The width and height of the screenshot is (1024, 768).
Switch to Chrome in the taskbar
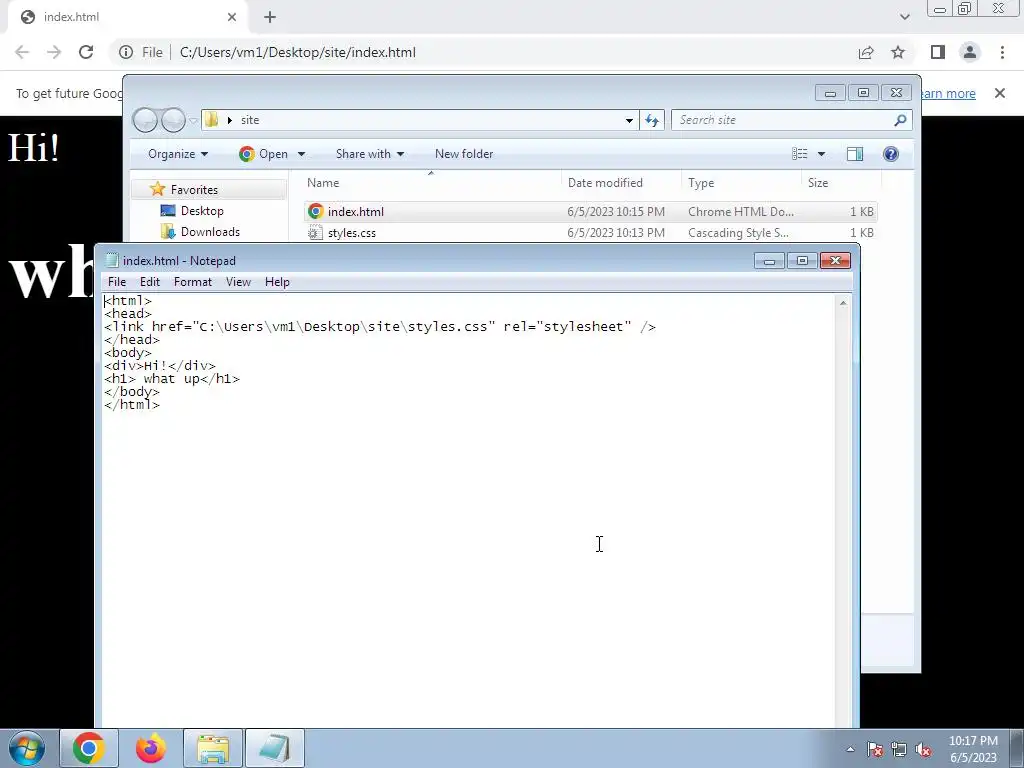89,748
